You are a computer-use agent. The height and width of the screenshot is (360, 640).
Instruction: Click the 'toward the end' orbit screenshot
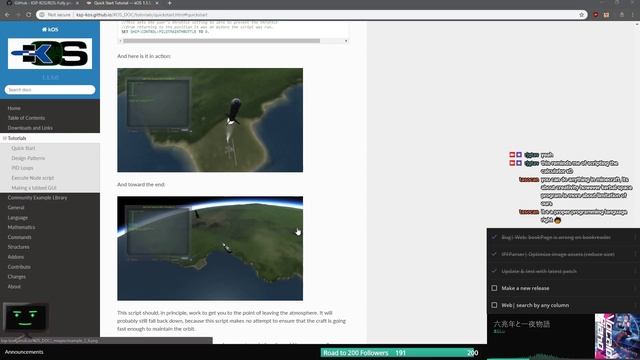pyautogui.click(x=210, y=248)
